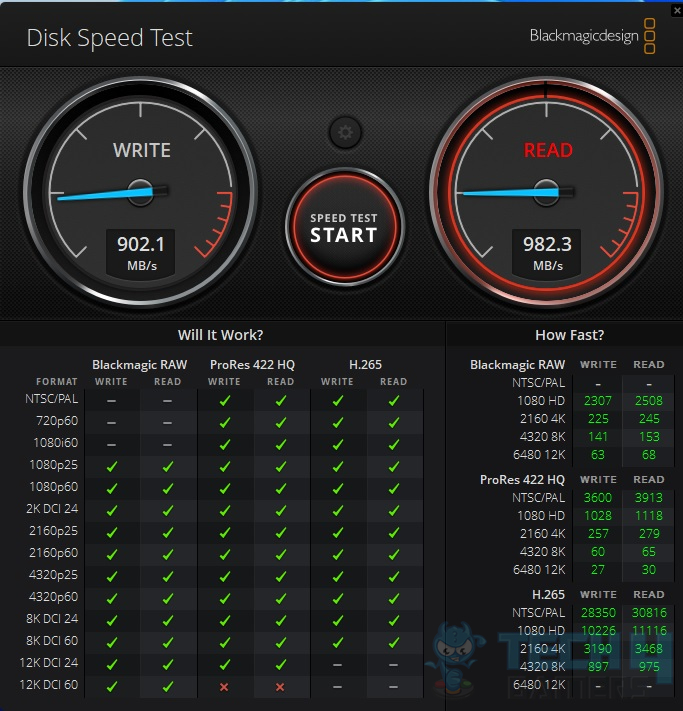
Task: Click the WRITE gauge dial
Action: [141, 192]
